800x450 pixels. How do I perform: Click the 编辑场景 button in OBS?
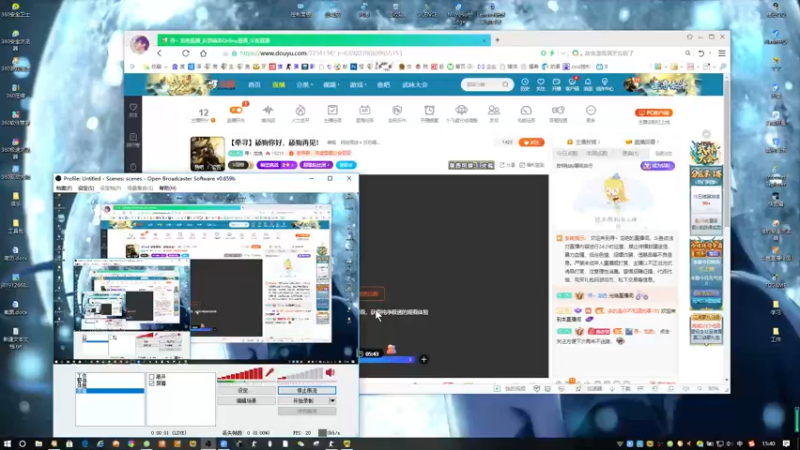point(246,401)
